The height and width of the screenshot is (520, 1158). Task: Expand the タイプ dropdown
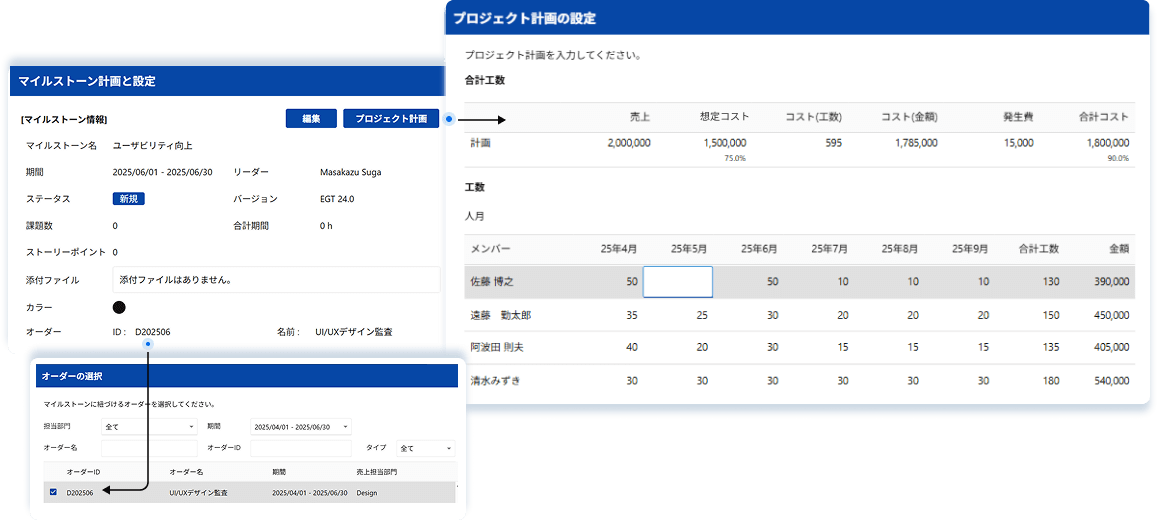(x=425, y=449)
